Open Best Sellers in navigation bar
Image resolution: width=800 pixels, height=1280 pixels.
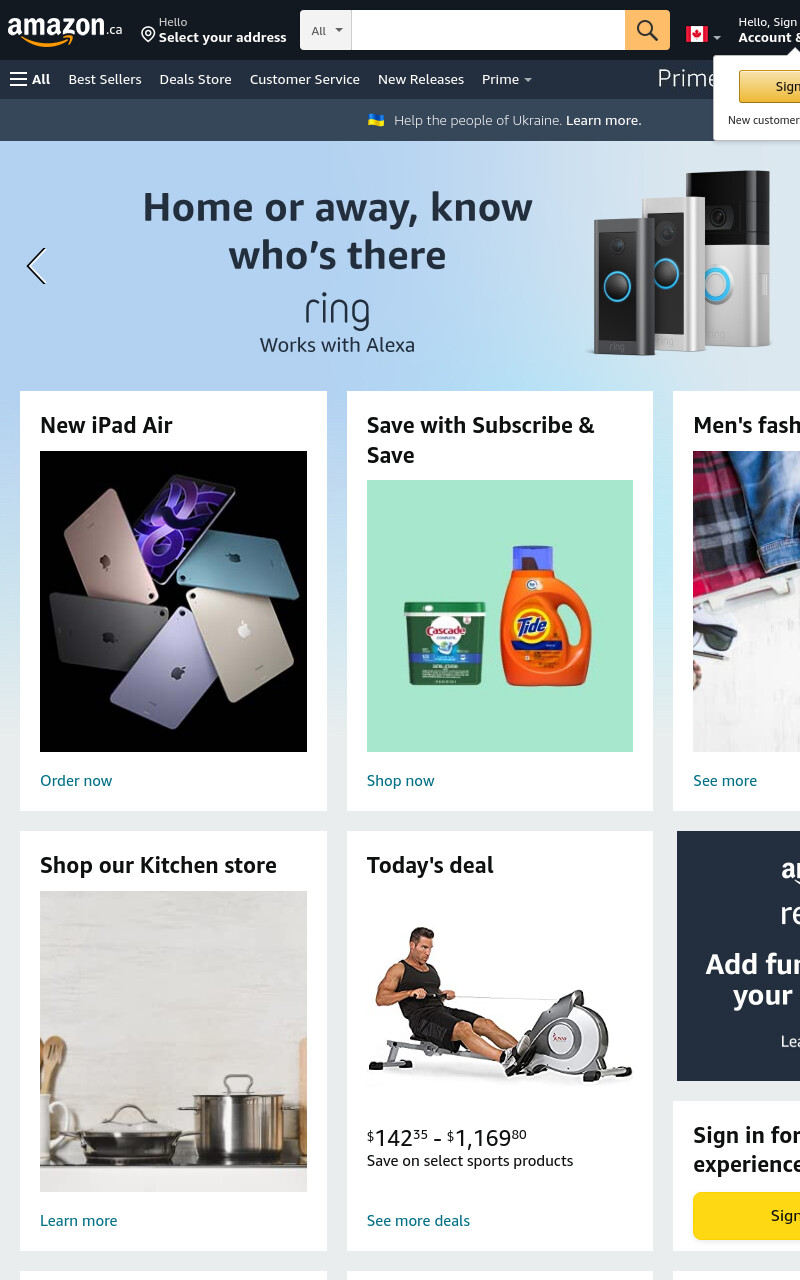point(105,79)
